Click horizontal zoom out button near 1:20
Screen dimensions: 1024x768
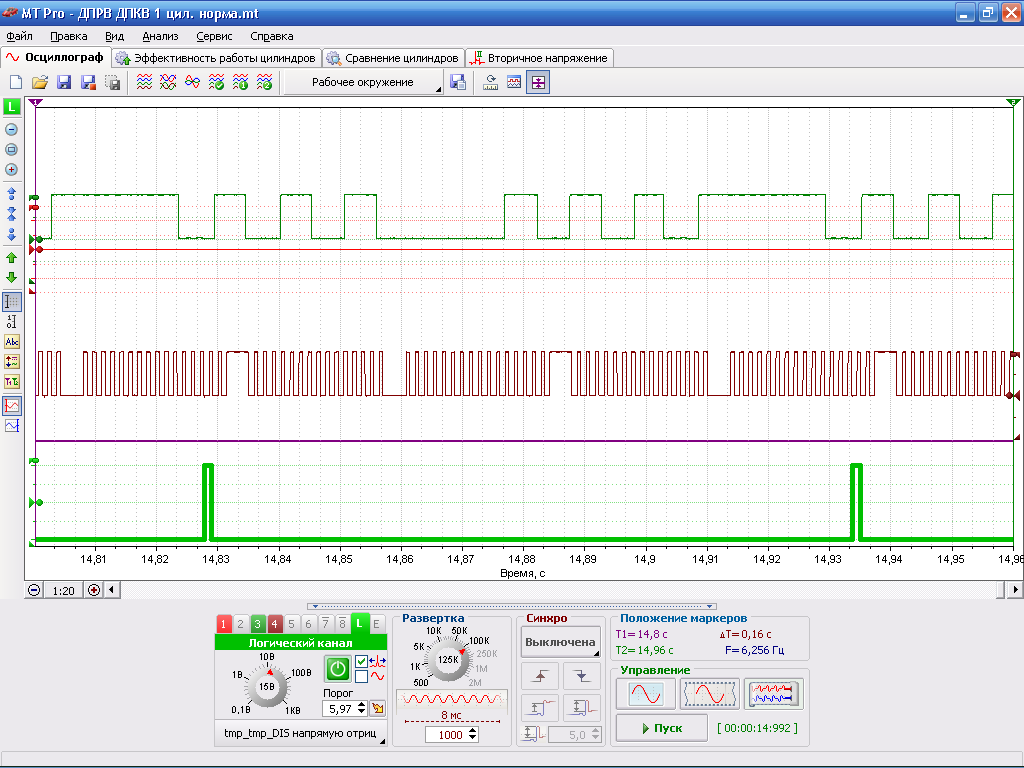click(34, 590)
